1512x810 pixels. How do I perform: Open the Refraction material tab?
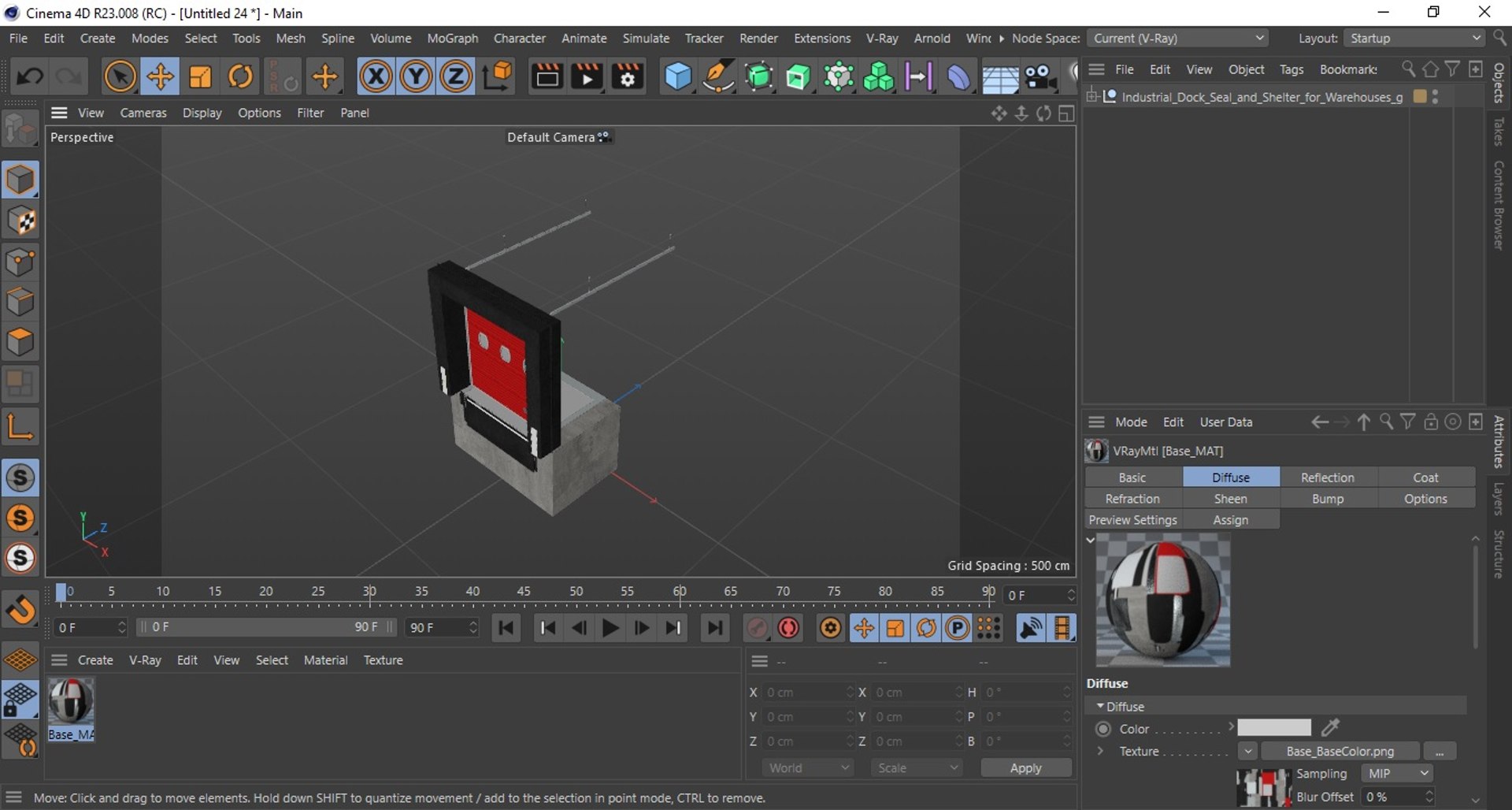[1132, 499]
